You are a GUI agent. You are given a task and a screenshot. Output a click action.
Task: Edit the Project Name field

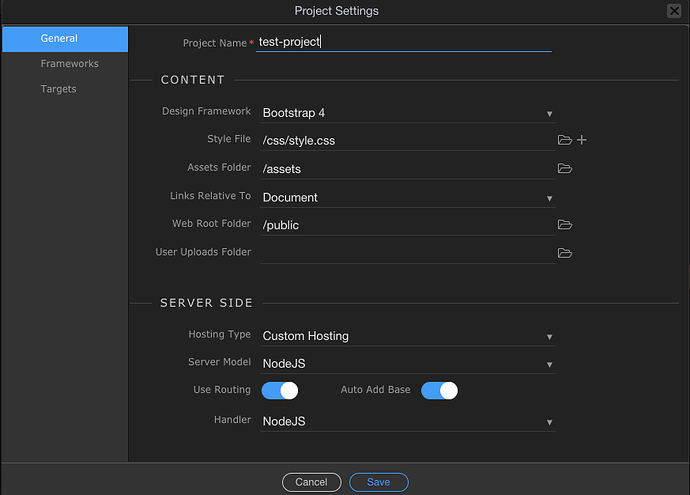404,42
